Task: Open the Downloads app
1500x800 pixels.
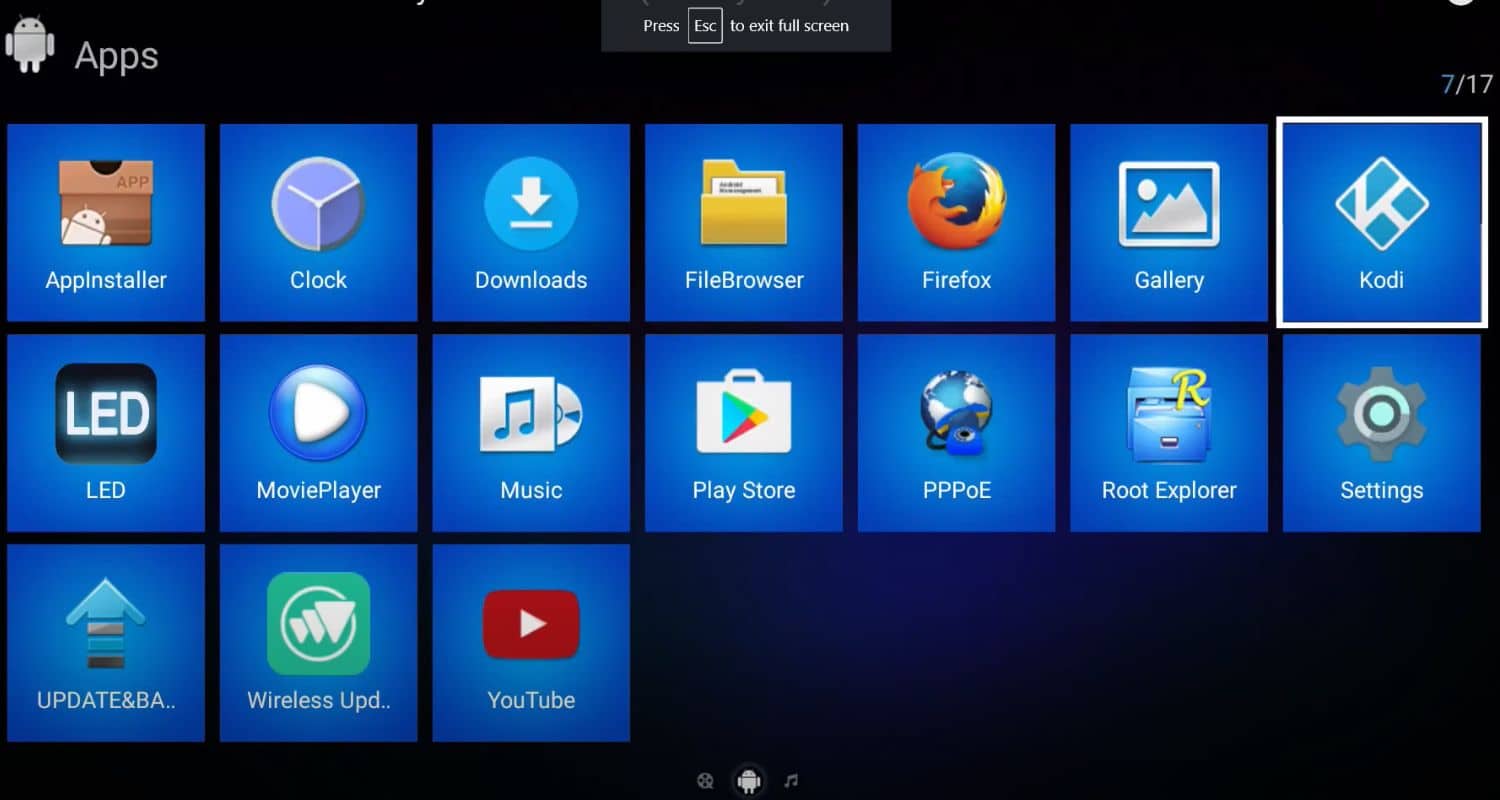Action: click(x=531, y=223)
